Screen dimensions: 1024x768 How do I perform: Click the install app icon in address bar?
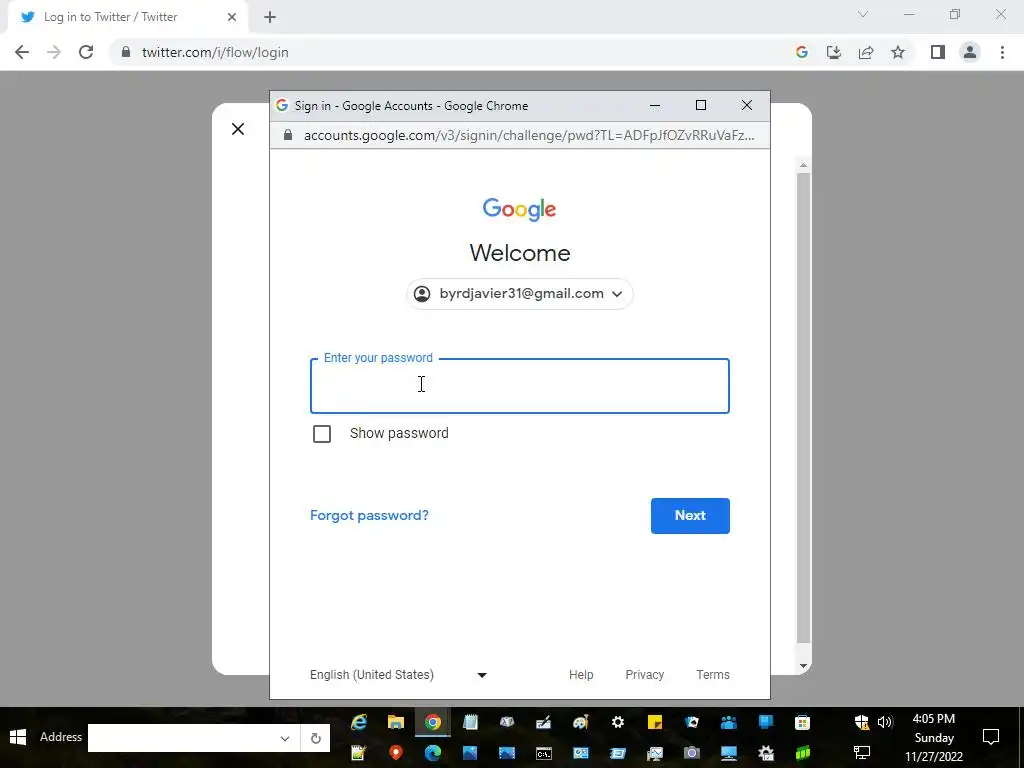click(833, 52)
